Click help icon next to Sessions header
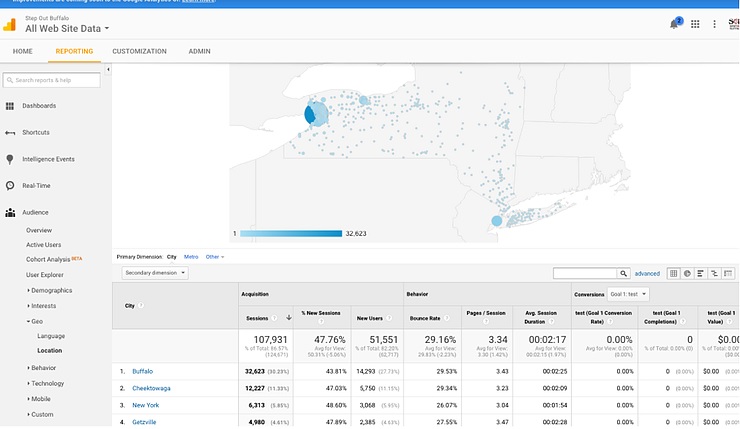The height and width of the screenshot is (429, 740). click(274, 318)
